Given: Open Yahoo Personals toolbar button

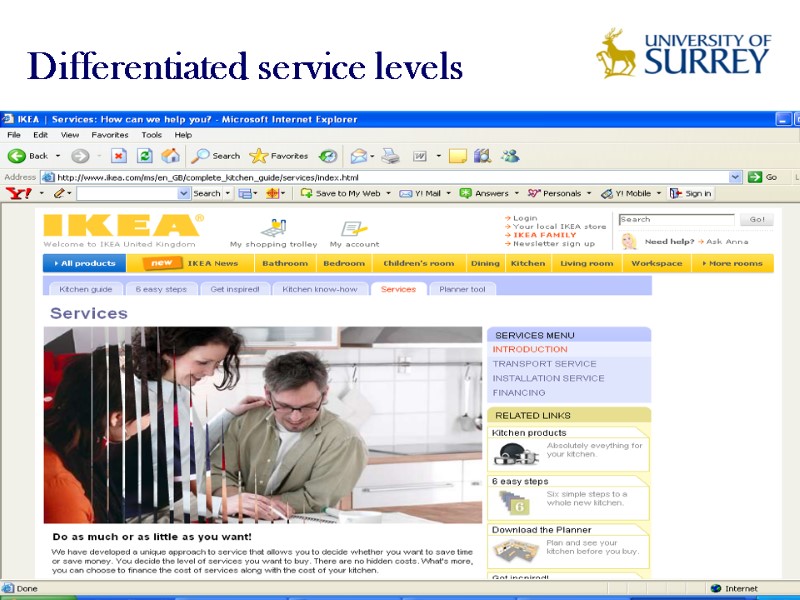Looking at the screenshot, I should pos(555,193).
